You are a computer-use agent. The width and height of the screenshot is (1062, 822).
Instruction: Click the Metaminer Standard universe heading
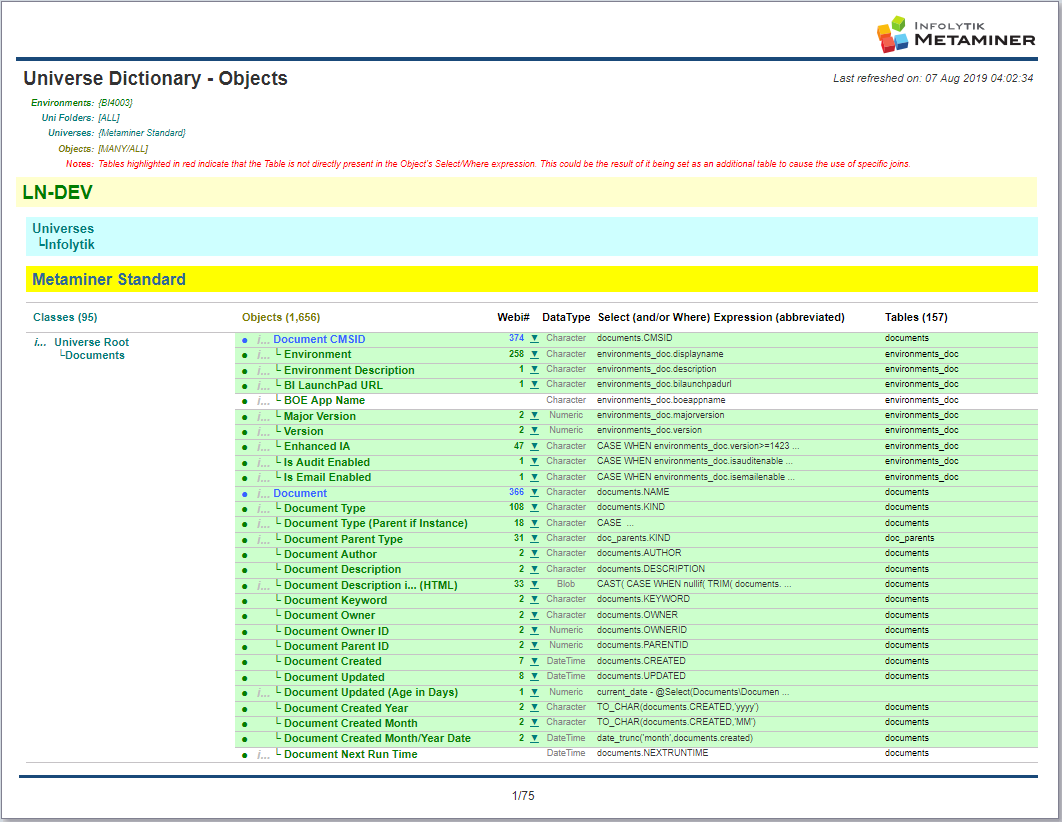pyautogui.click(x=109, y=280)
